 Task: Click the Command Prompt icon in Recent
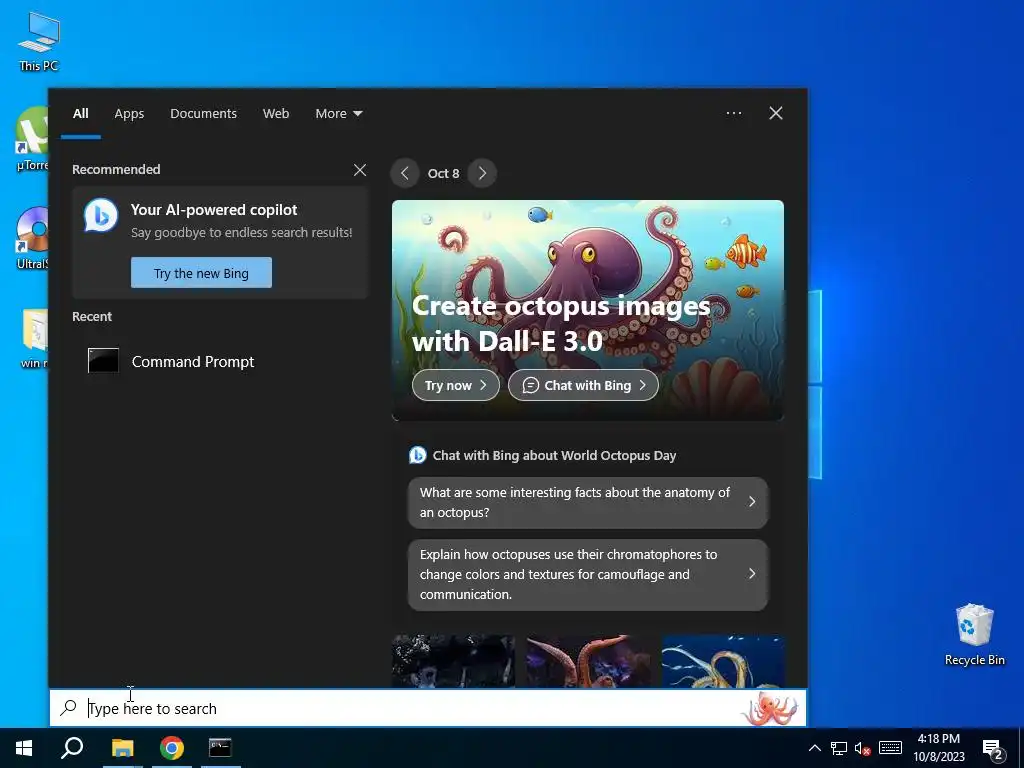click(x=103, y=360)
